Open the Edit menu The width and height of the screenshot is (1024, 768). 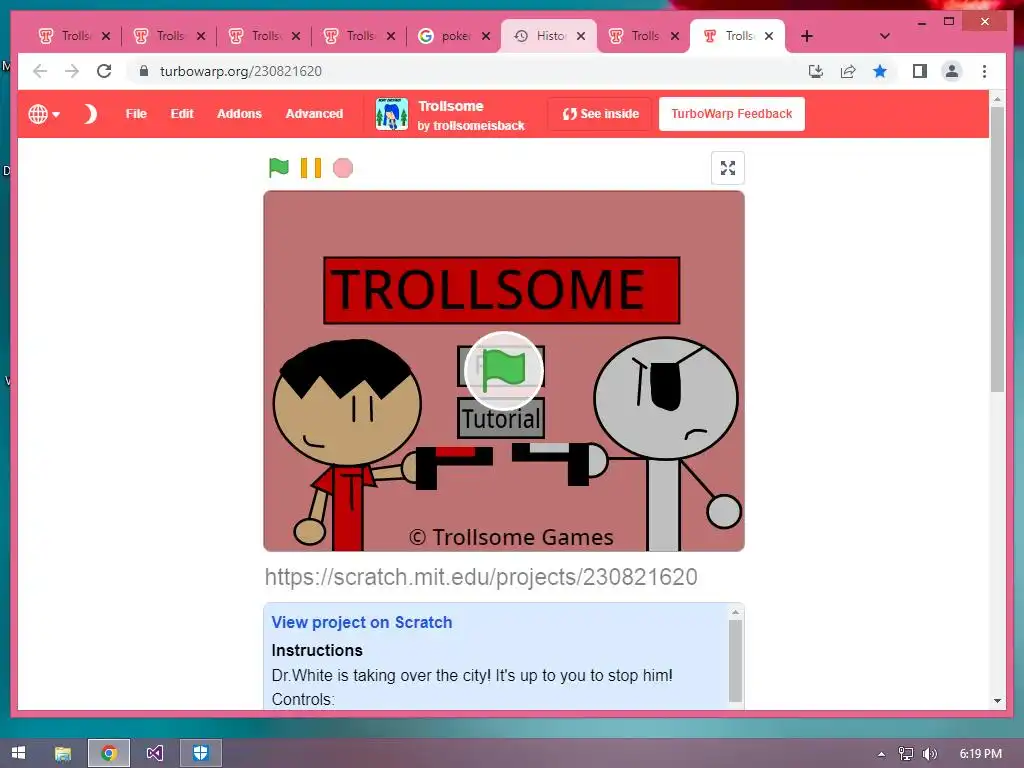pyautogui.click(x=182, y=114)
